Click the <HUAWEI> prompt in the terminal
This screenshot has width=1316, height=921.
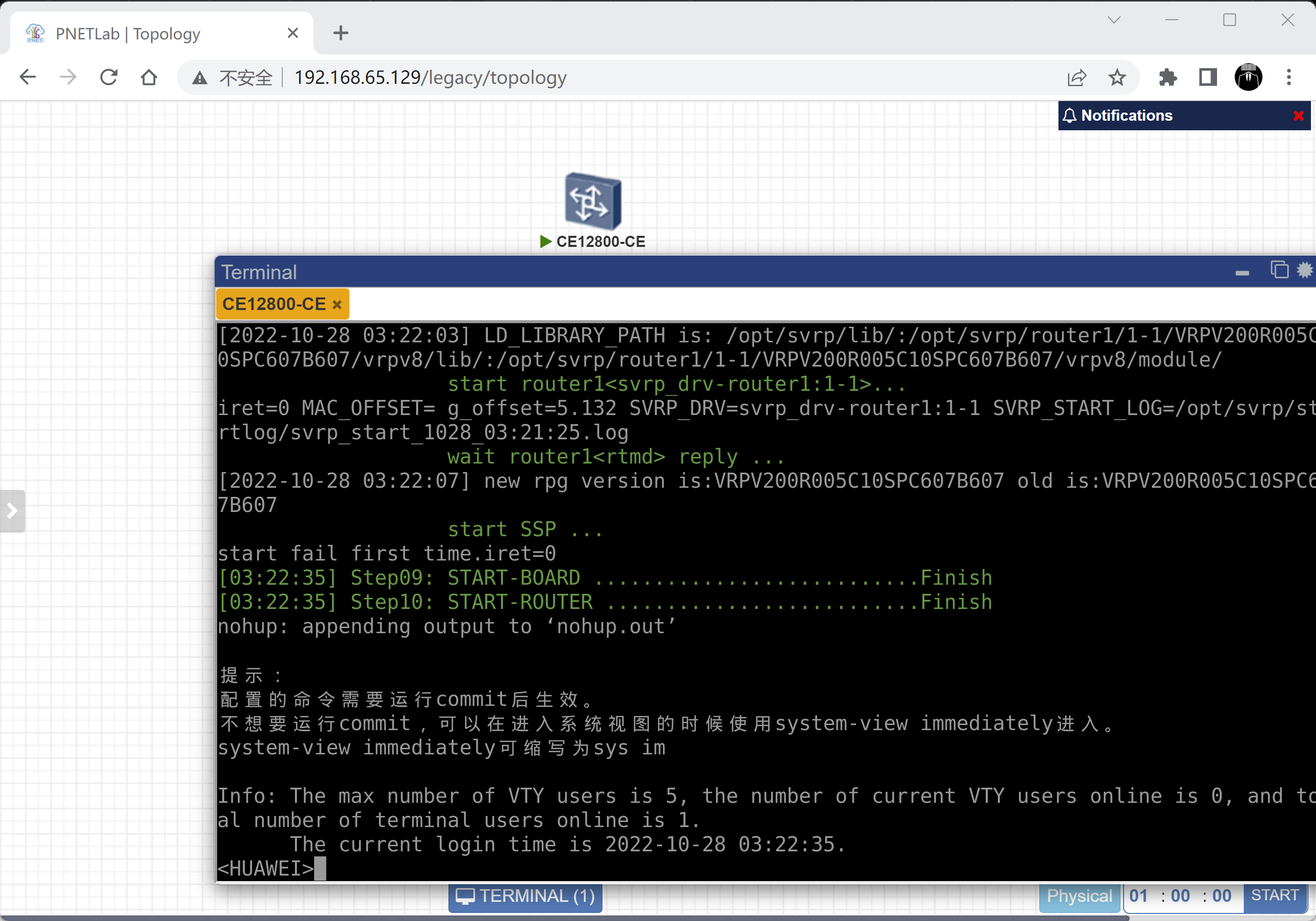tap(266, 868)
